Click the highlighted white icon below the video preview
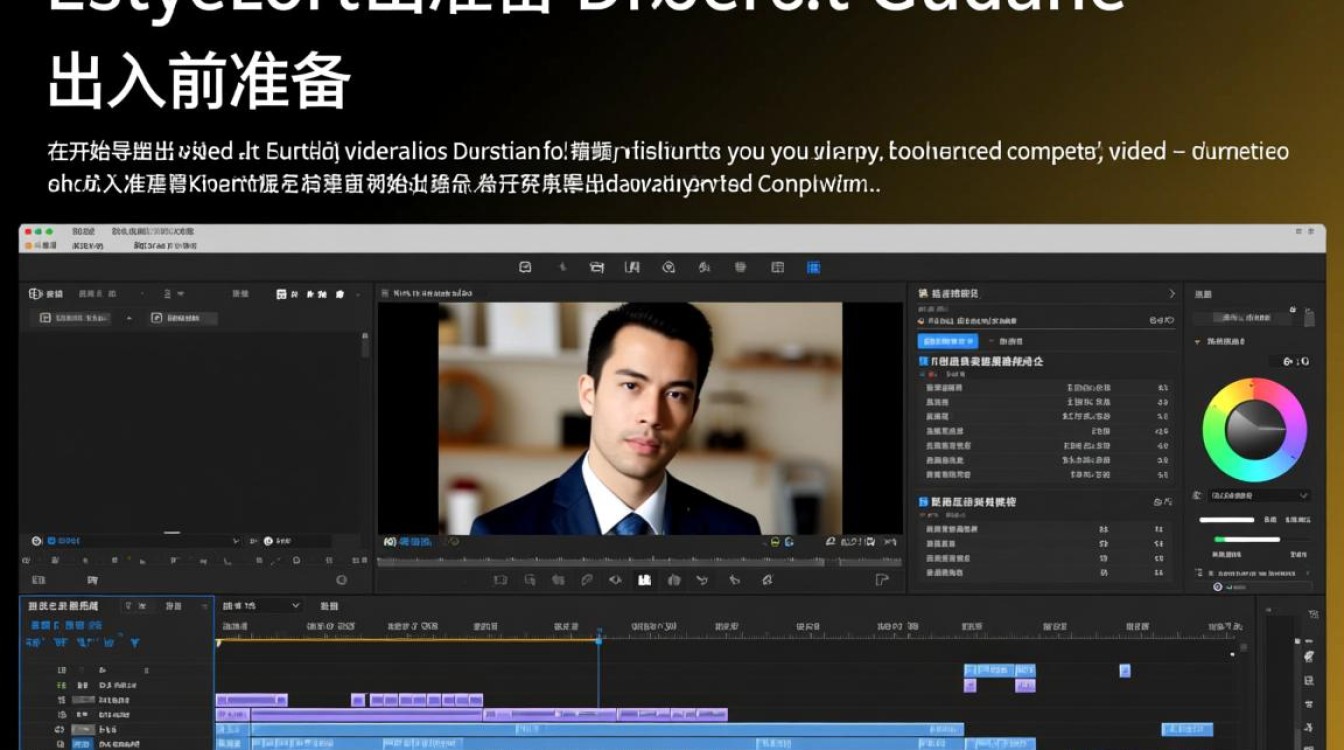This screenshot has height=750, width=1344. click(x=645, y=580)
